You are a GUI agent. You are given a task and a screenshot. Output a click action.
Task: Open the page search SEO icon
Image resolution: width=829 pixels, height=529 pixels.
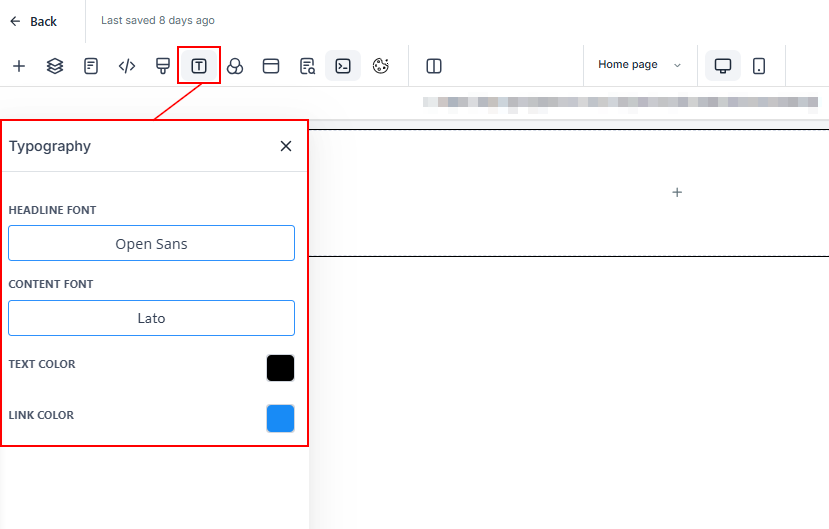307,66
